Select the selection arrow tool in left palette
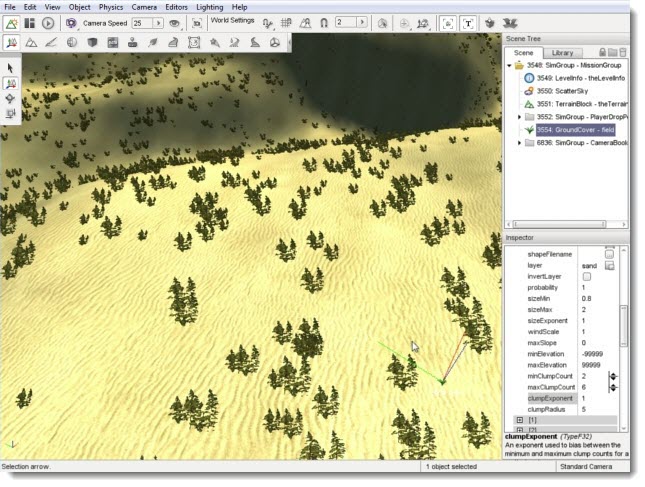The width and height of the screenshot is (645, 487). tap(11, 68)
